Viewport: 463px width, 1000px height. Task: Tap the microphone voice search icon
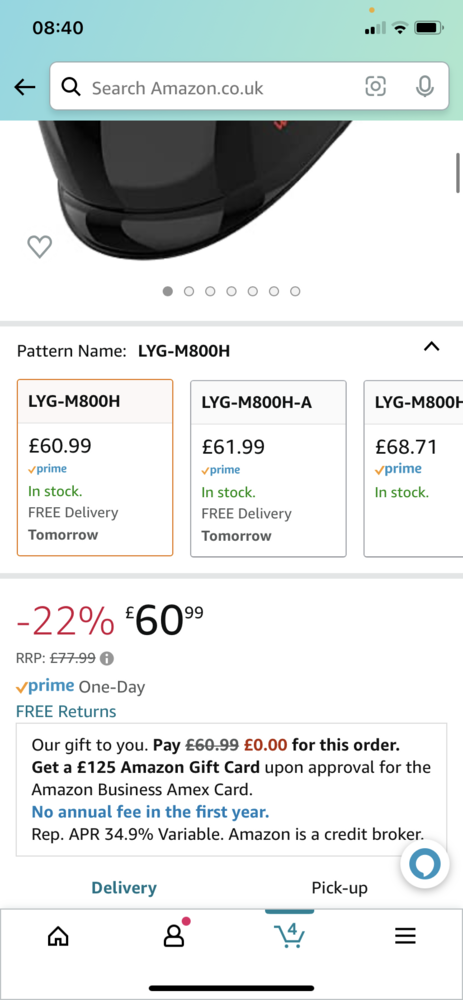pos(425,86)
